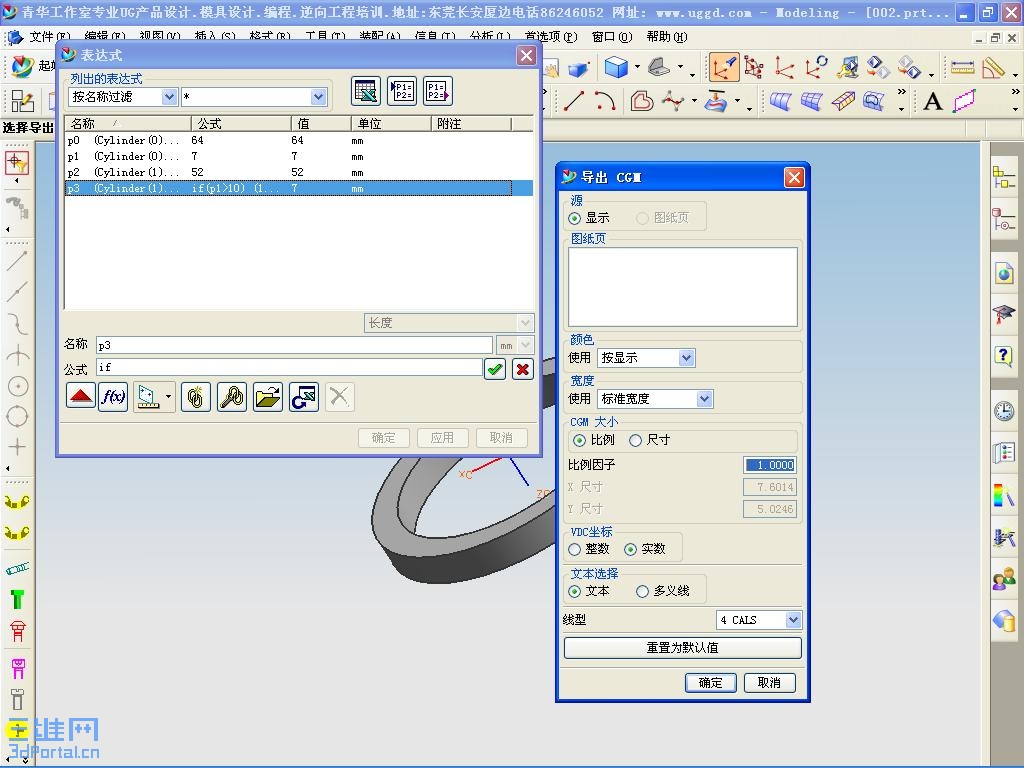
Task: Select the 比例 CGM size radio button
Action: coord(579,440)
